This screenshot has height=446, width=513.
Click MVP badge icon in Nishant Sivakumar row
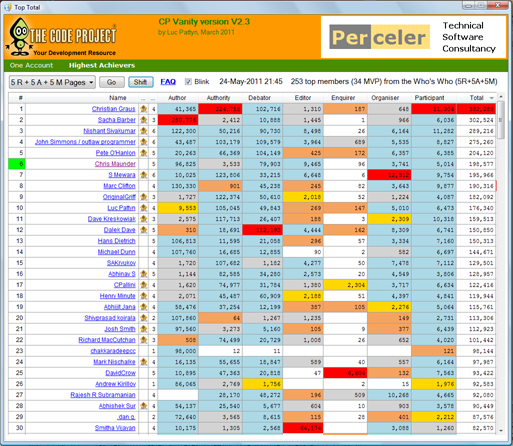click(x=144, y=131)
